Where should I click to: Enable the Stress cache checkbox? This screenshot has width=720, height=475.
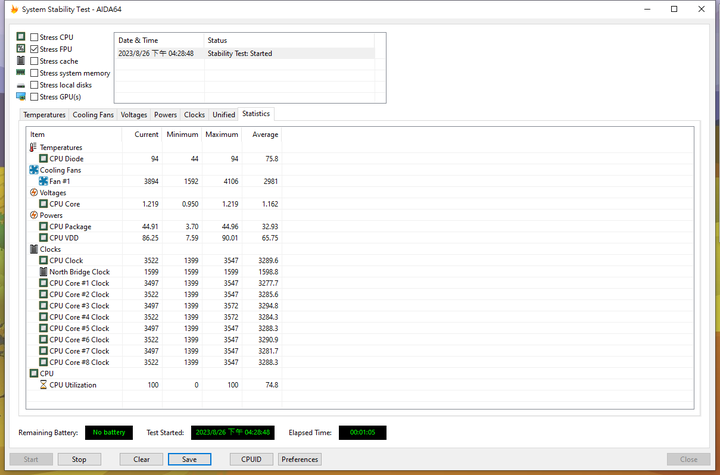tap(34, 61)
